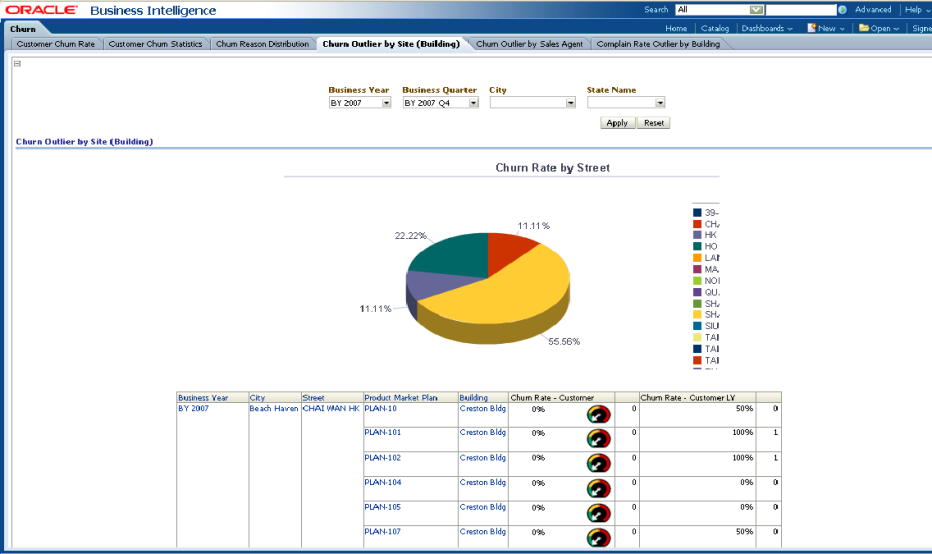Switch to Churn Reason Distribution tab
932x554 pixels.
(262, 44)
